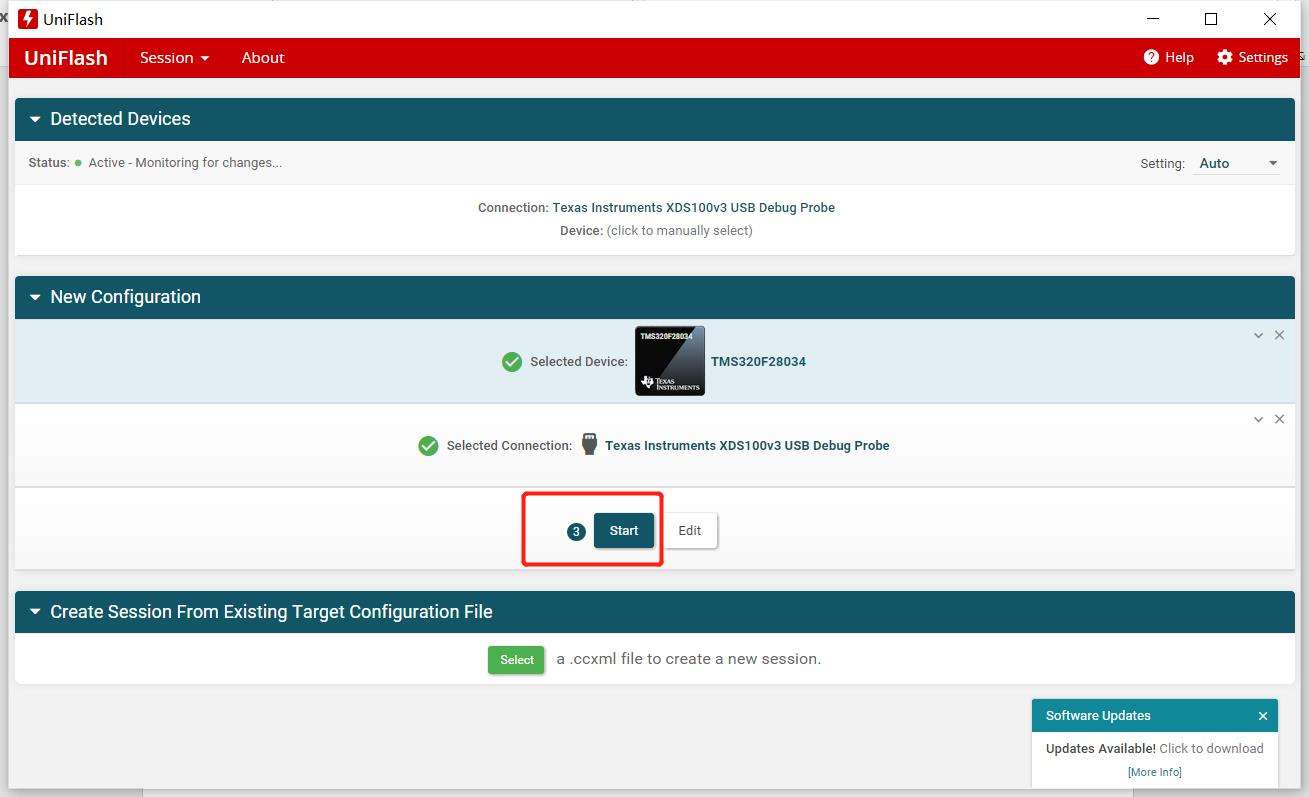Collapse Create Session From Existing Target section
1309x797 pixels.
(x=35, y=612)
